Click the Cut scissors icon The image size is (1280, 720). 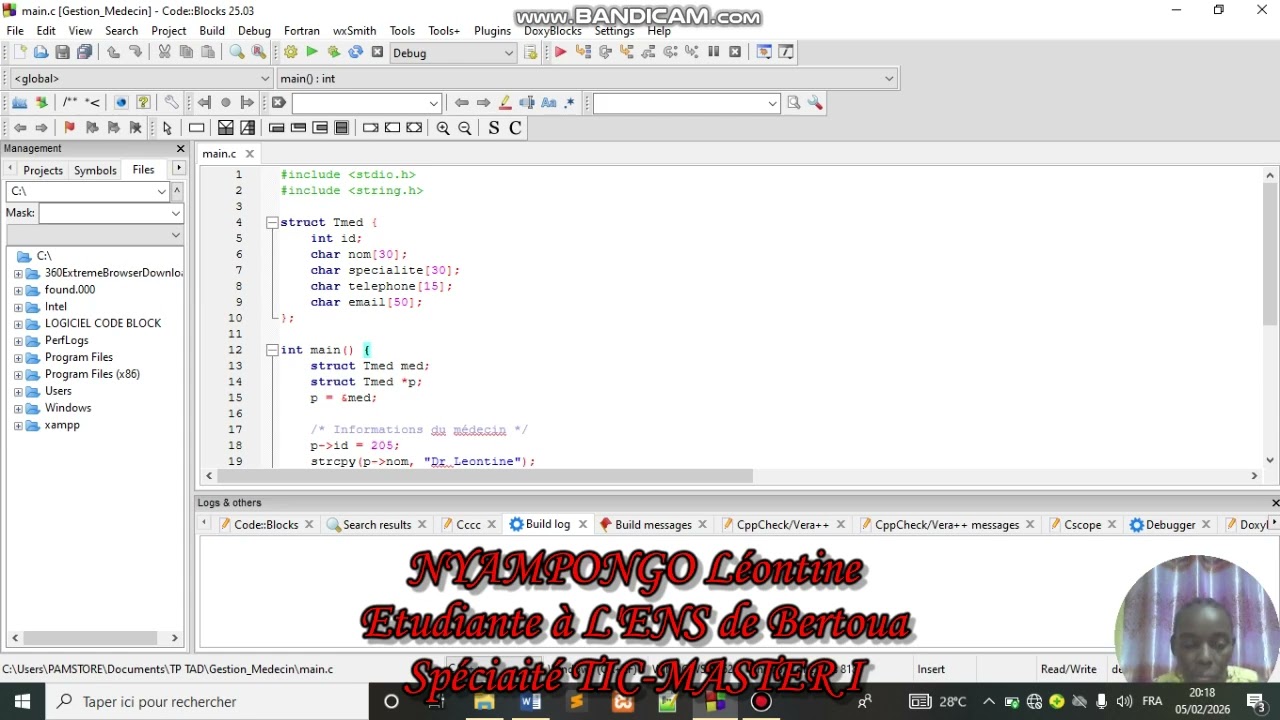click(164, 52)
